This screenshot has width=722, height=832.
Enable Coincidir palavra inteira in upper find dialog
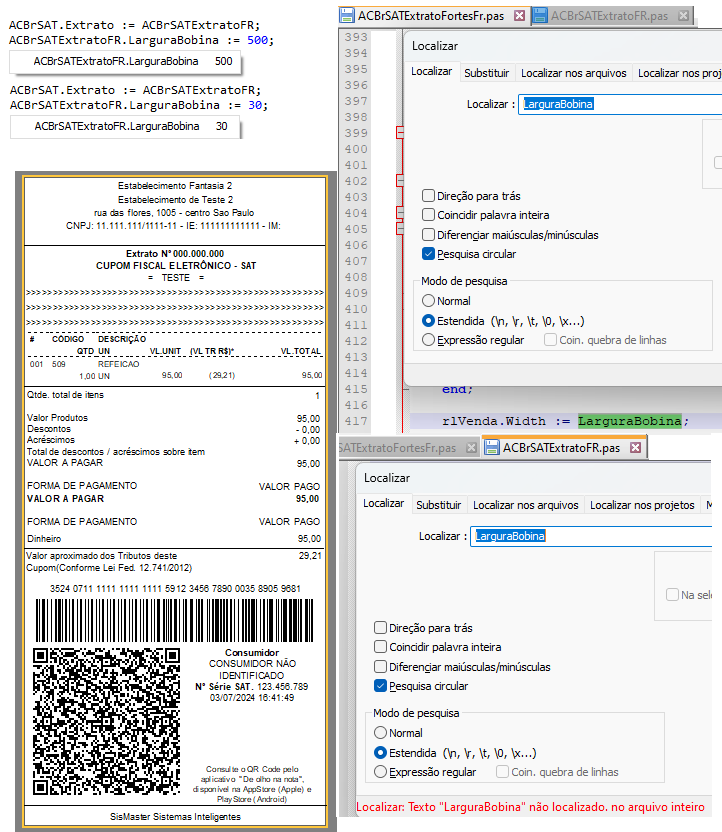(429, 215)
